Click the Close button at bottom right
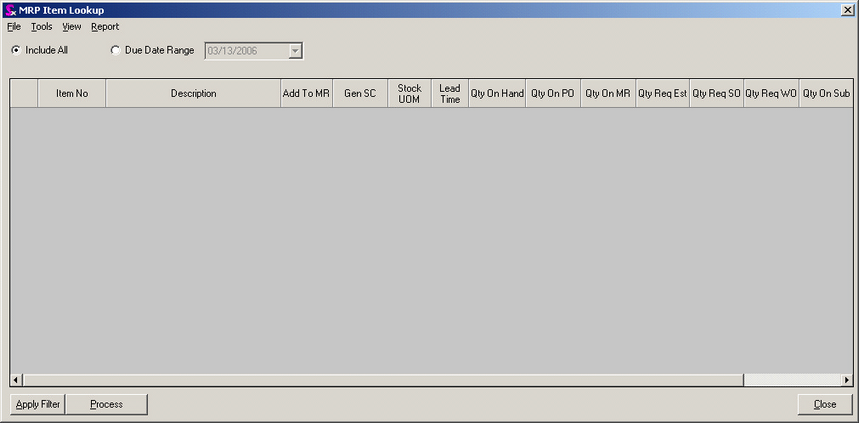Image resolution: width=859 pixels, height=423 pixels. [824, 404]
